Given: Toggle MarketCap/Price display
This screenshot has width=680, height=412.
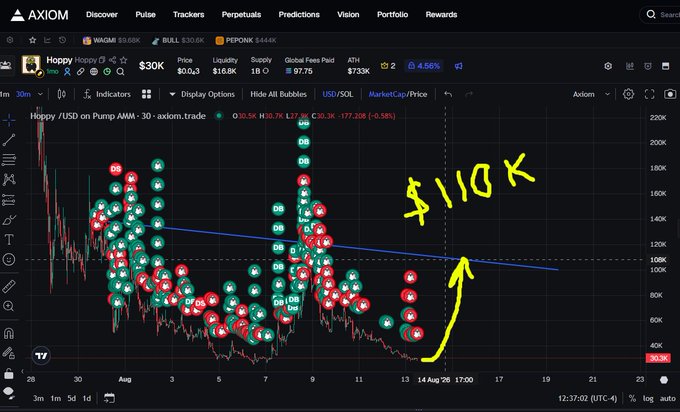Looking at the screenshot, I should (398, 94).
